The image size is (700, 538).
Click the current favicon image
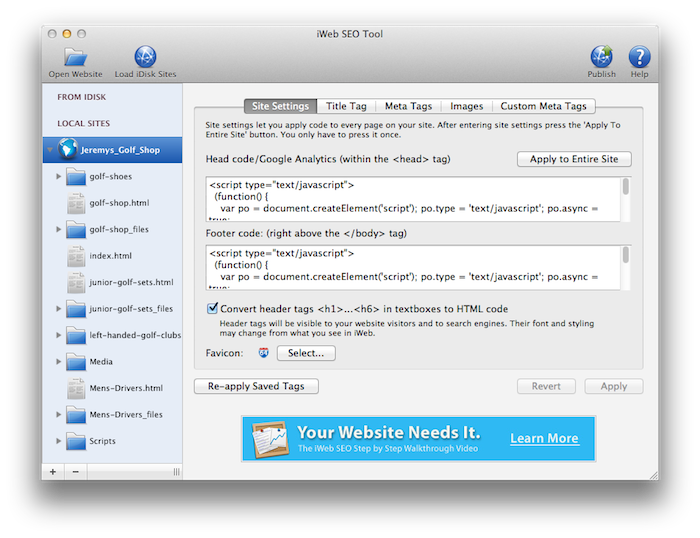[x=264, y=353]
